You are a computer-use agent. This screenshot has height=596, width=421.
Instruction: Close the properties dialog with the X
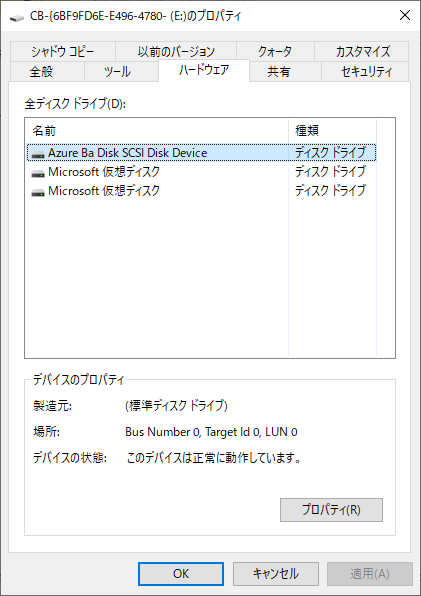point(405,16)
